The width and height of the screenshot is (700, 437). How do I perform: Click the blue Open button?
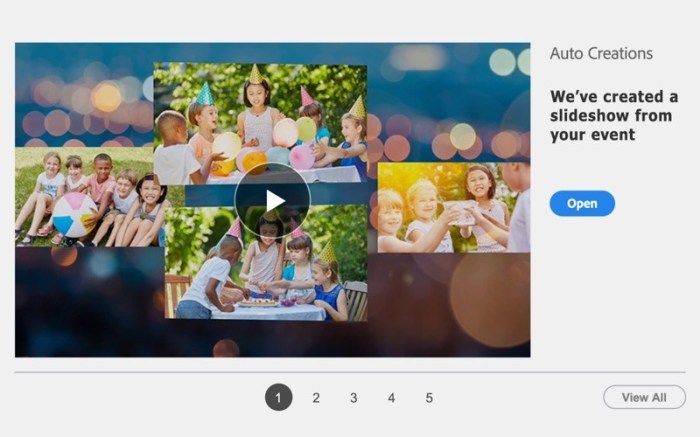pos(582,204)
